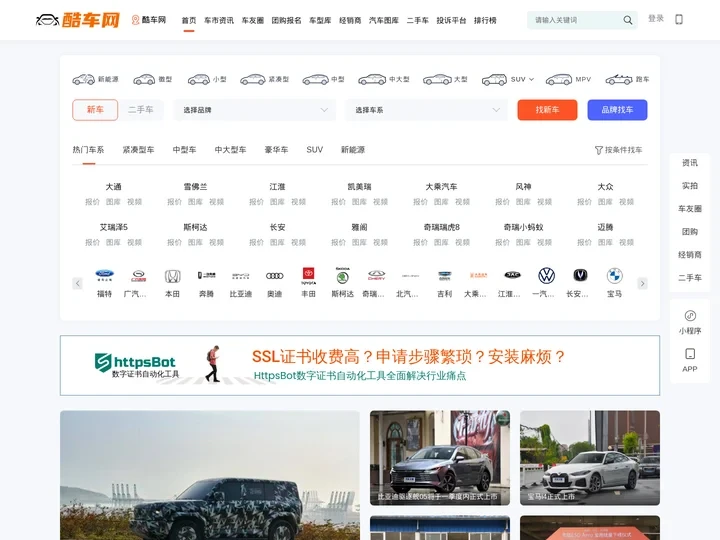
Task: Switch to the 紧凑型车 tab
Action: [x=138, y=150]
